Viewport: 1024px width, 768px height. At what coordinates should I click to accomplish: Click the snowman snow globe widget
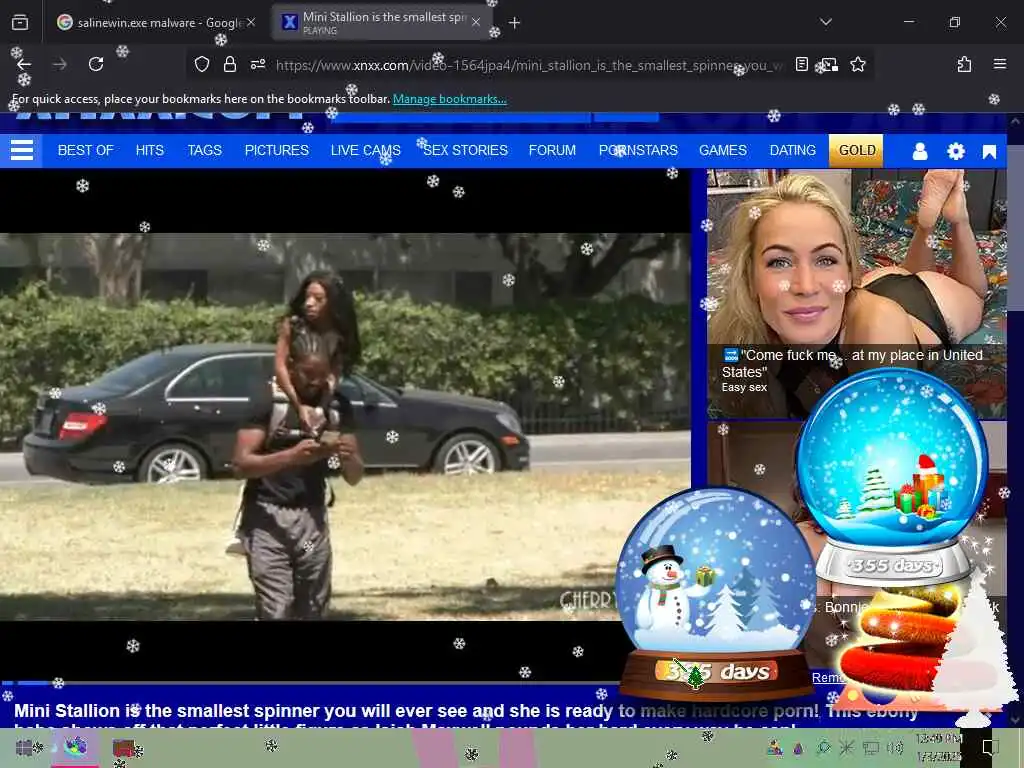pos(716,594)
